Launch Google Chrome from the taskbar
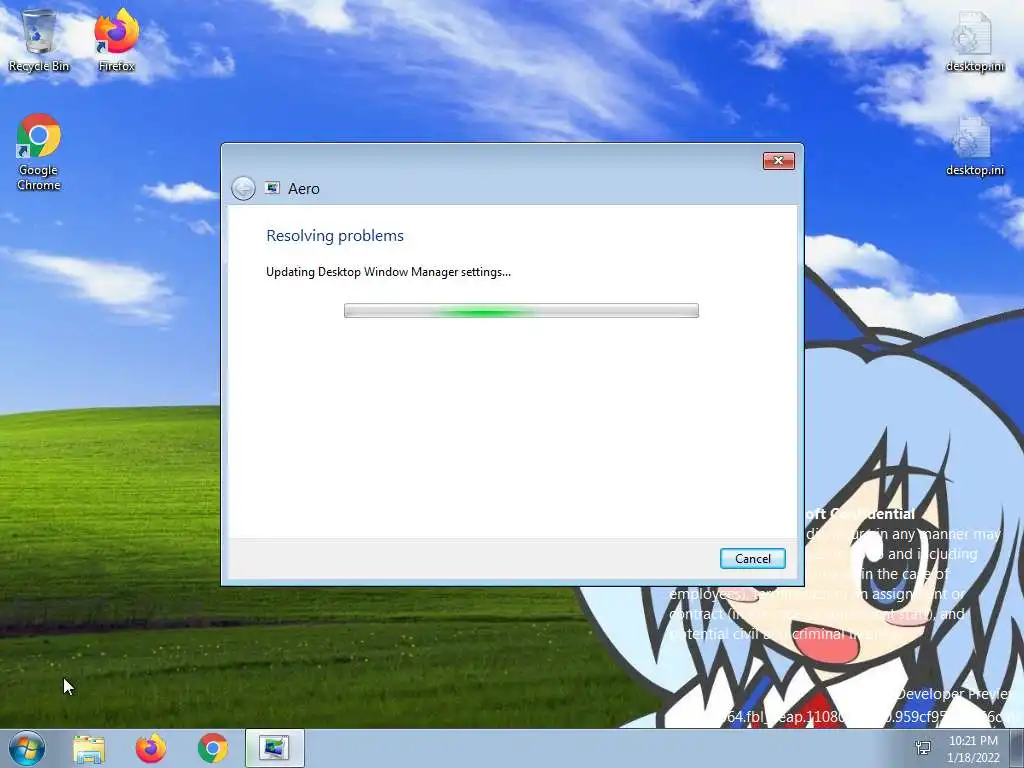 (213, 748)
